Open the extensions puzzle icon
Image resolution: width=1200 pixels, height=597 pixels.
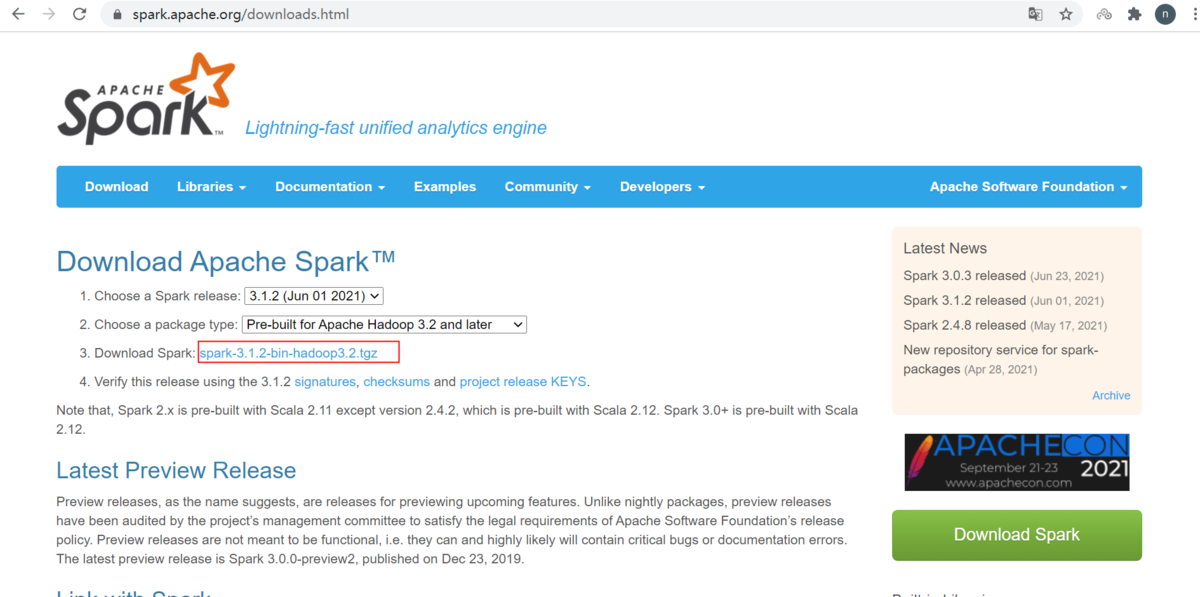click(x=1134, y=15)
